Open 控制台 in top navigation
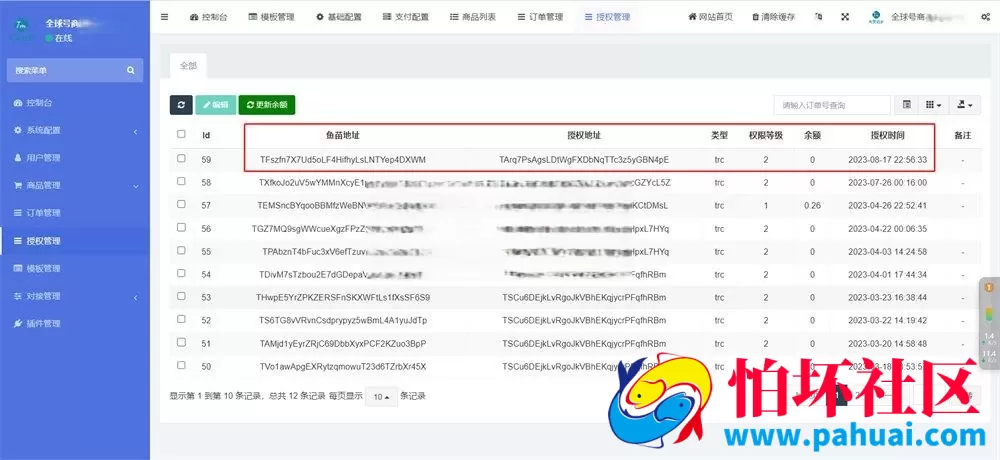1000x460 pixels. tap(208, 17)
